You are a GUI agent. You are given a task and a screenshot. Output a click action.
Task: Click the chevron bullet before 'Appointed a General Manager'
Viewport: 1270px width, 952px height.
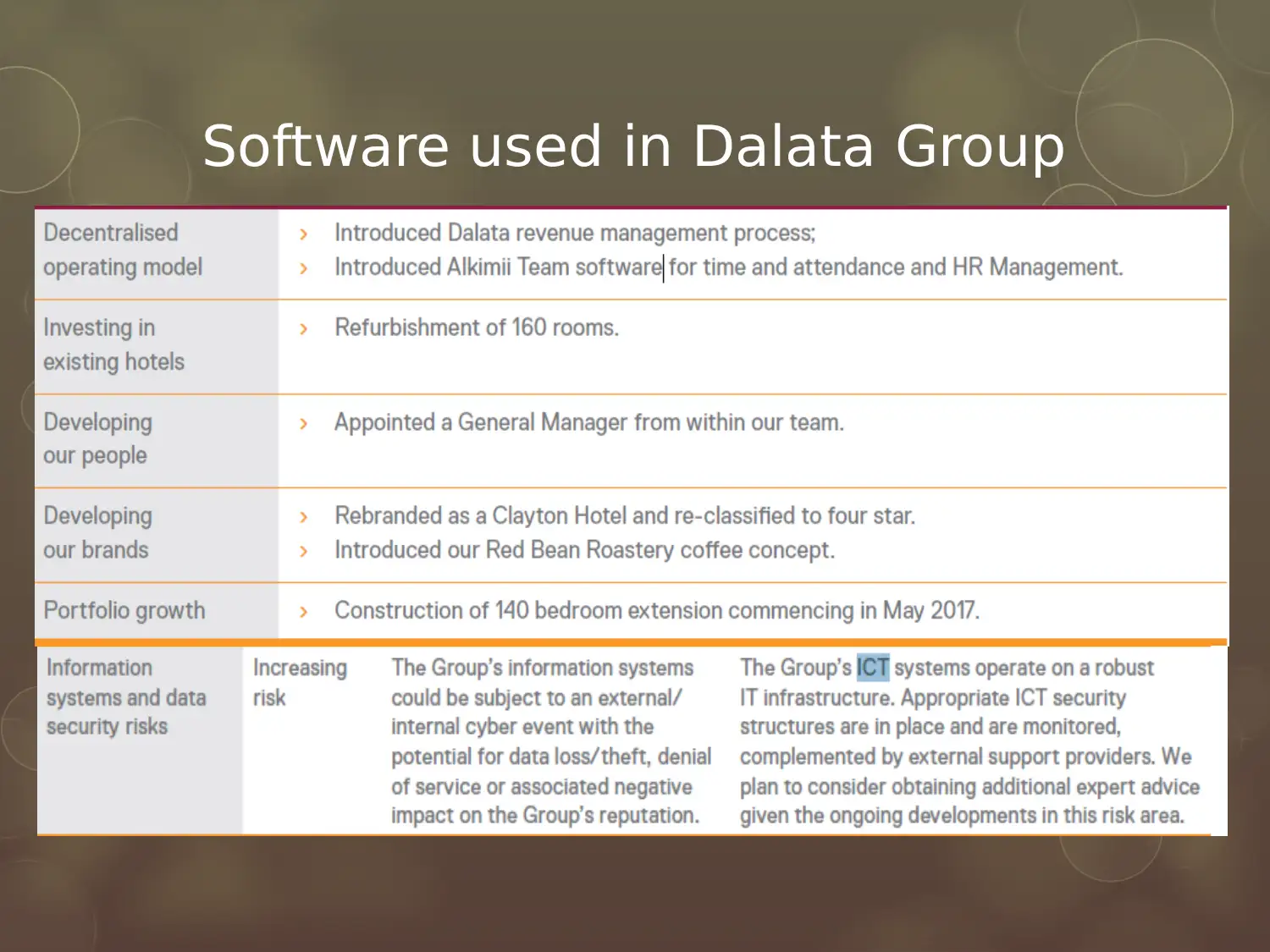304,424
